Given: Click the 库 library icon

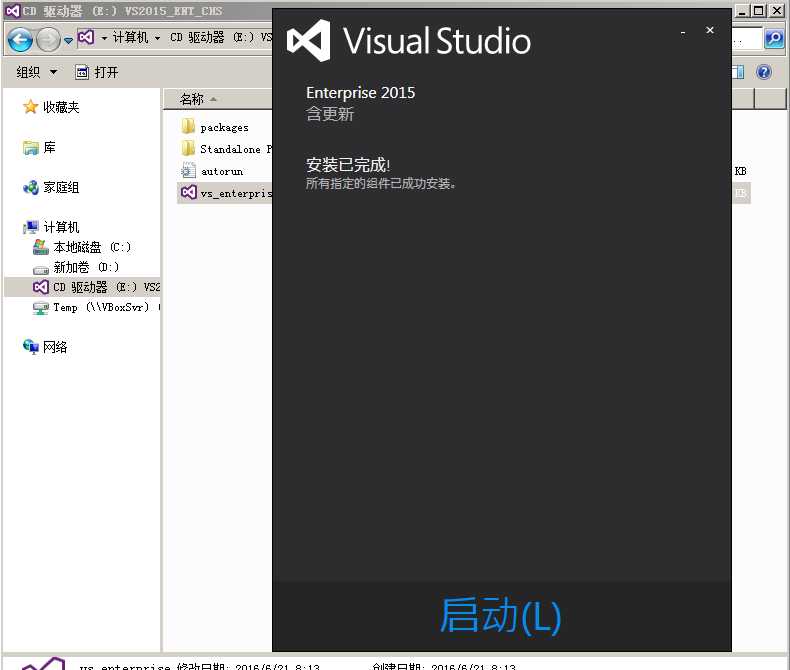Looking at the screenshot, I should pyautogui.click(x=31, y=147).
